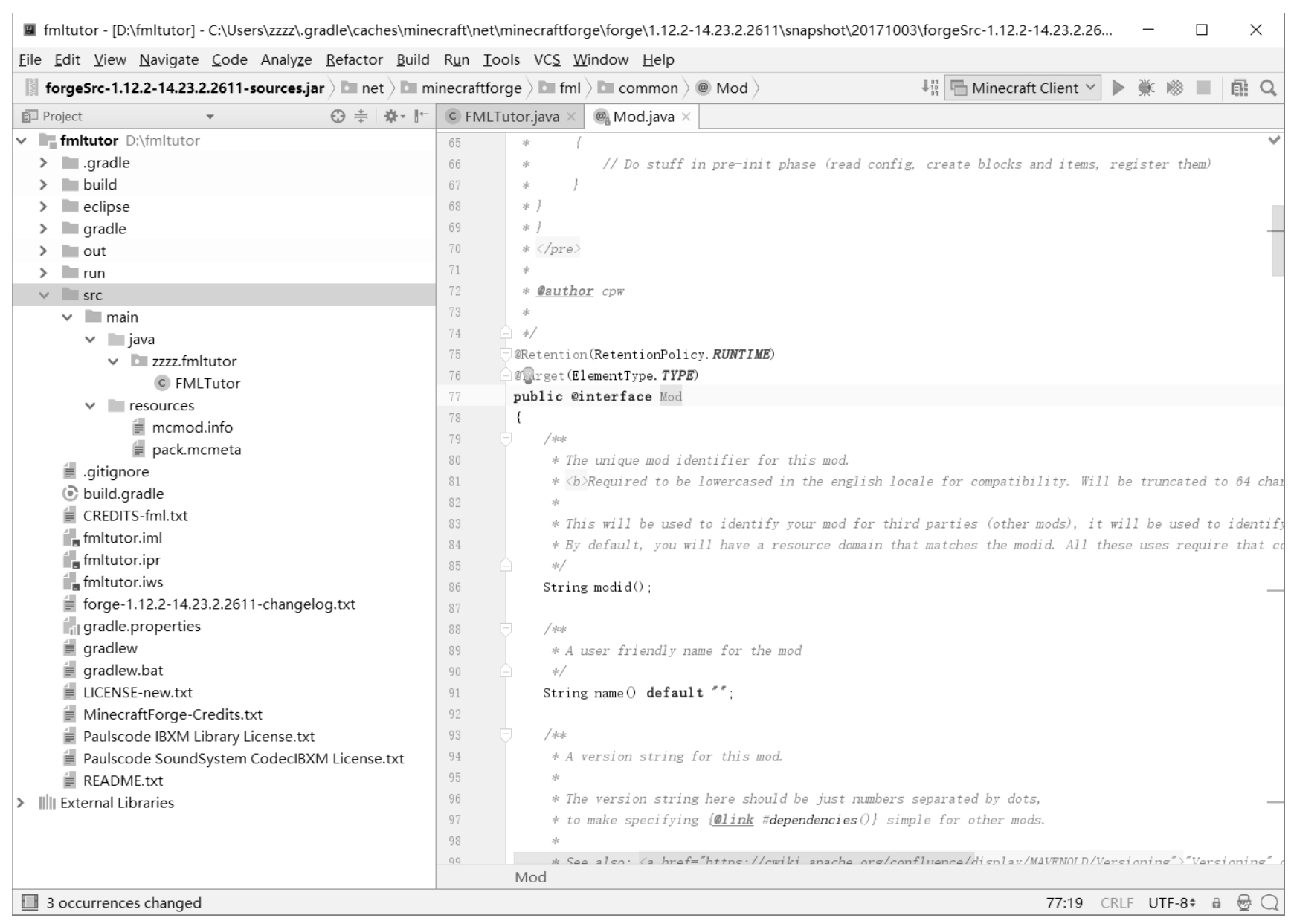Screen dimensions: 1294x924
Task: Run the Minecraft Client configuration
Action: pos(1118,88)
